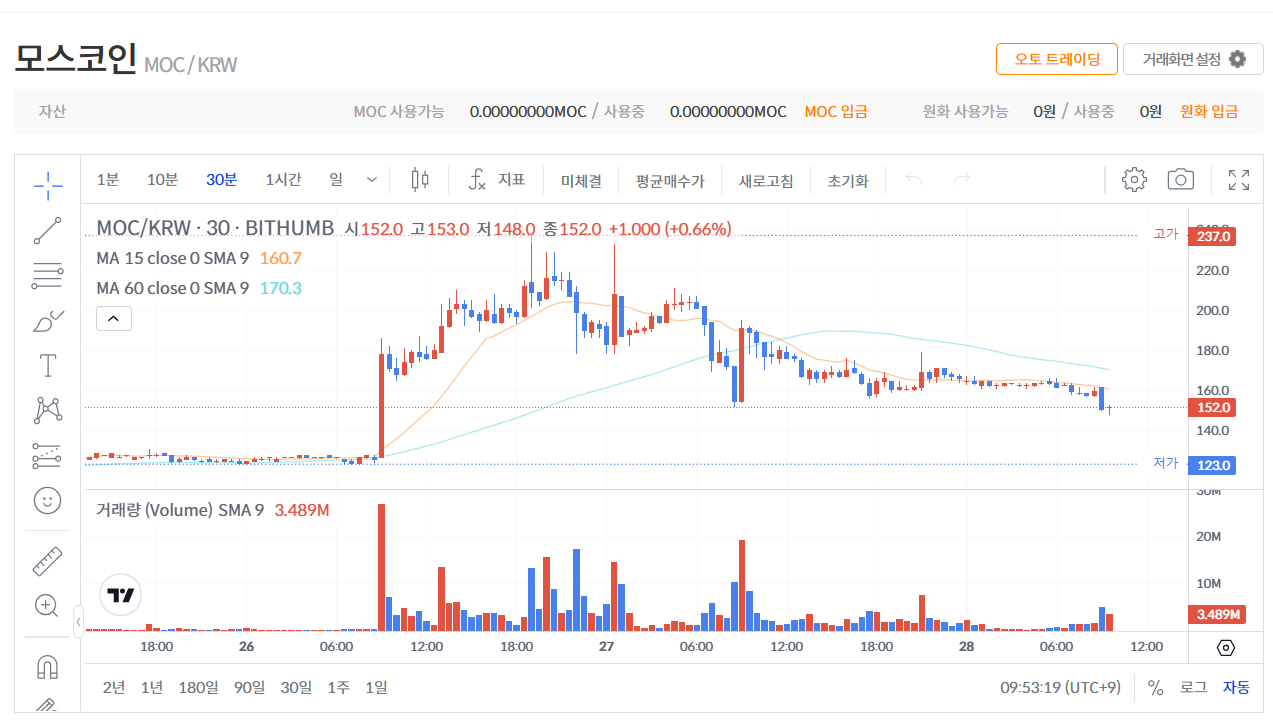Select the text annotation tool
Viewport: 1273px width, 728px height.
[x=47, y=366]
